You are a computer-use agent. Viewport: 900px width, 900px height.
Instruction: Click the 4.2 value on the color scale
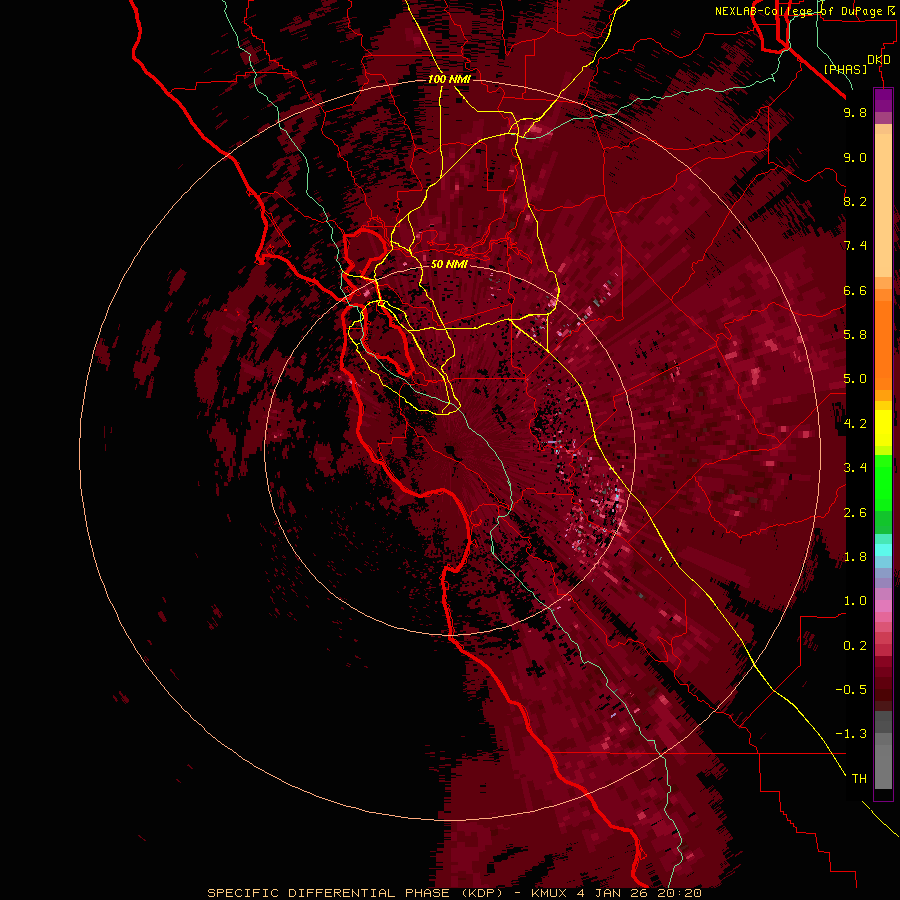click(855, 424)
